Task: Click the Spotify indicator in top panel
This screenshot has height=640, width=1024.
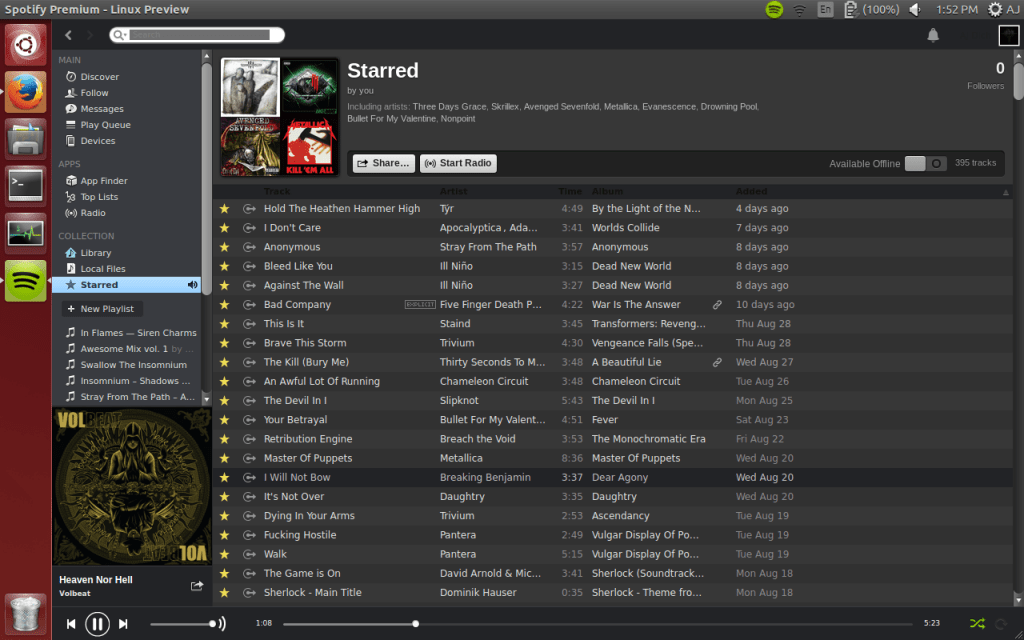Action: pyautogui.click(x=774, y=9)
